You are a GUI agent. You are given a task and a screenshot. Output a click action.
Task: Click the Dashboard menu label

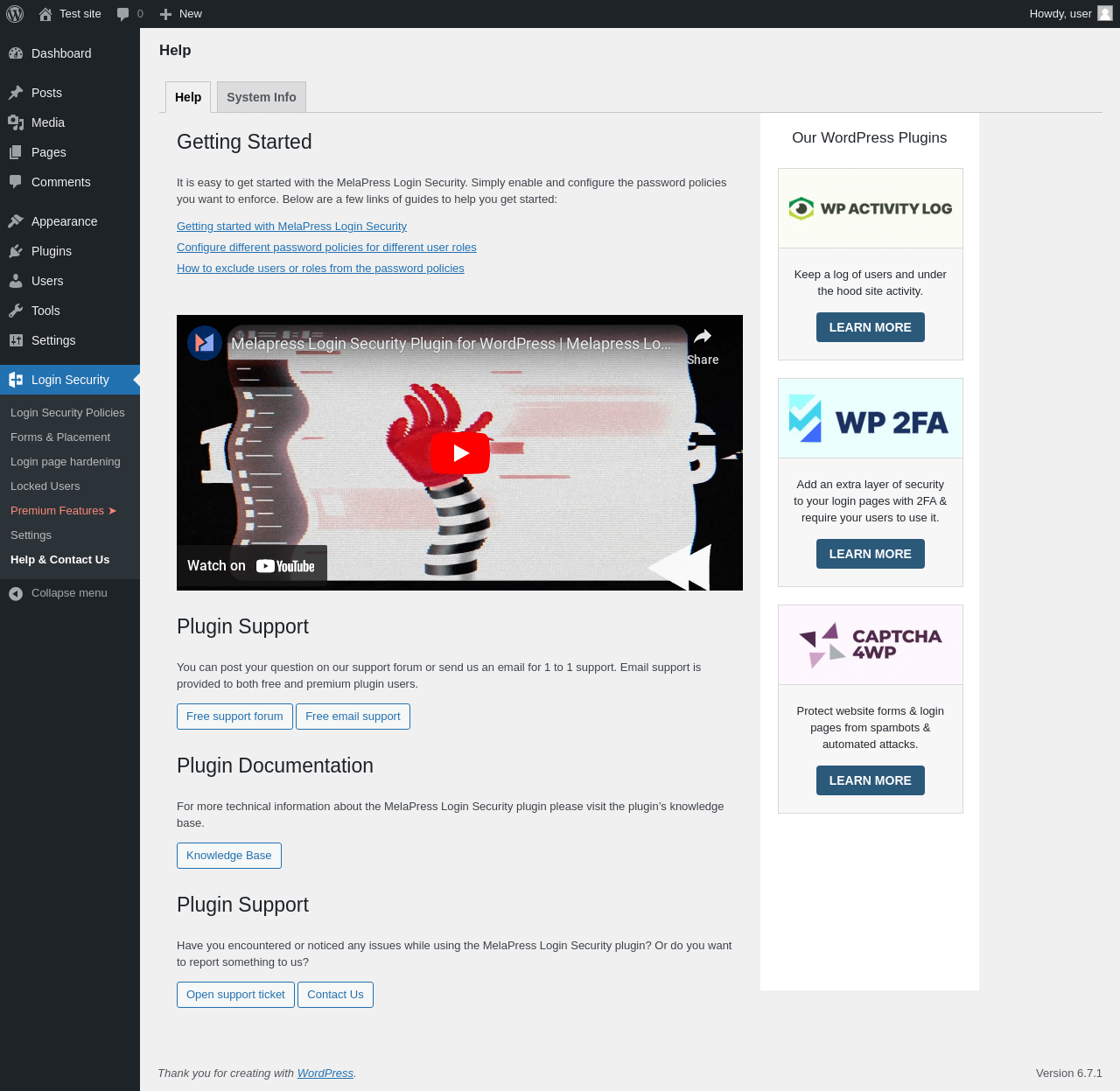pyautogui.click(x=61, y=53)
